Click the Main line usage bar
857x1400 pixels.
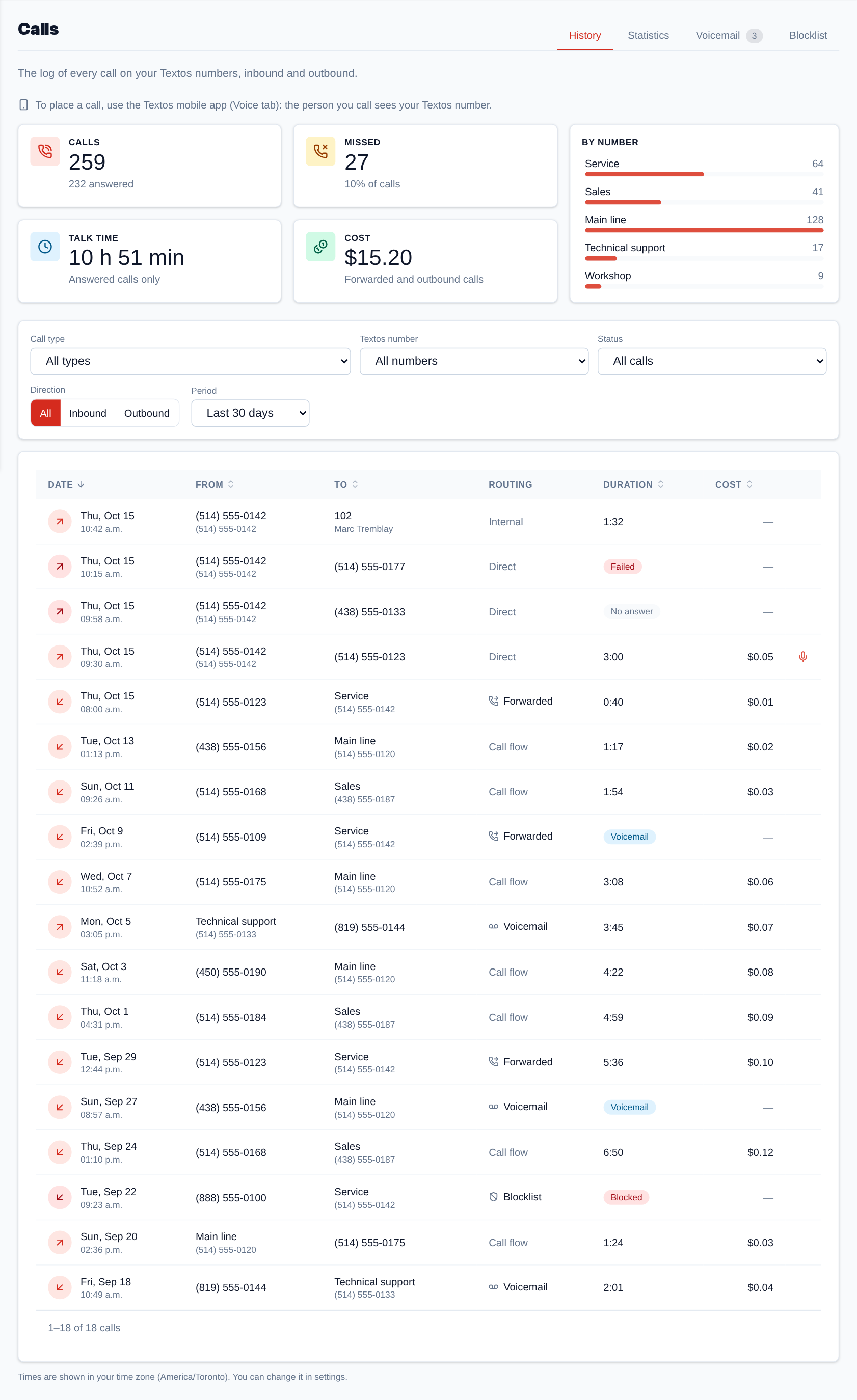[704, 231]
